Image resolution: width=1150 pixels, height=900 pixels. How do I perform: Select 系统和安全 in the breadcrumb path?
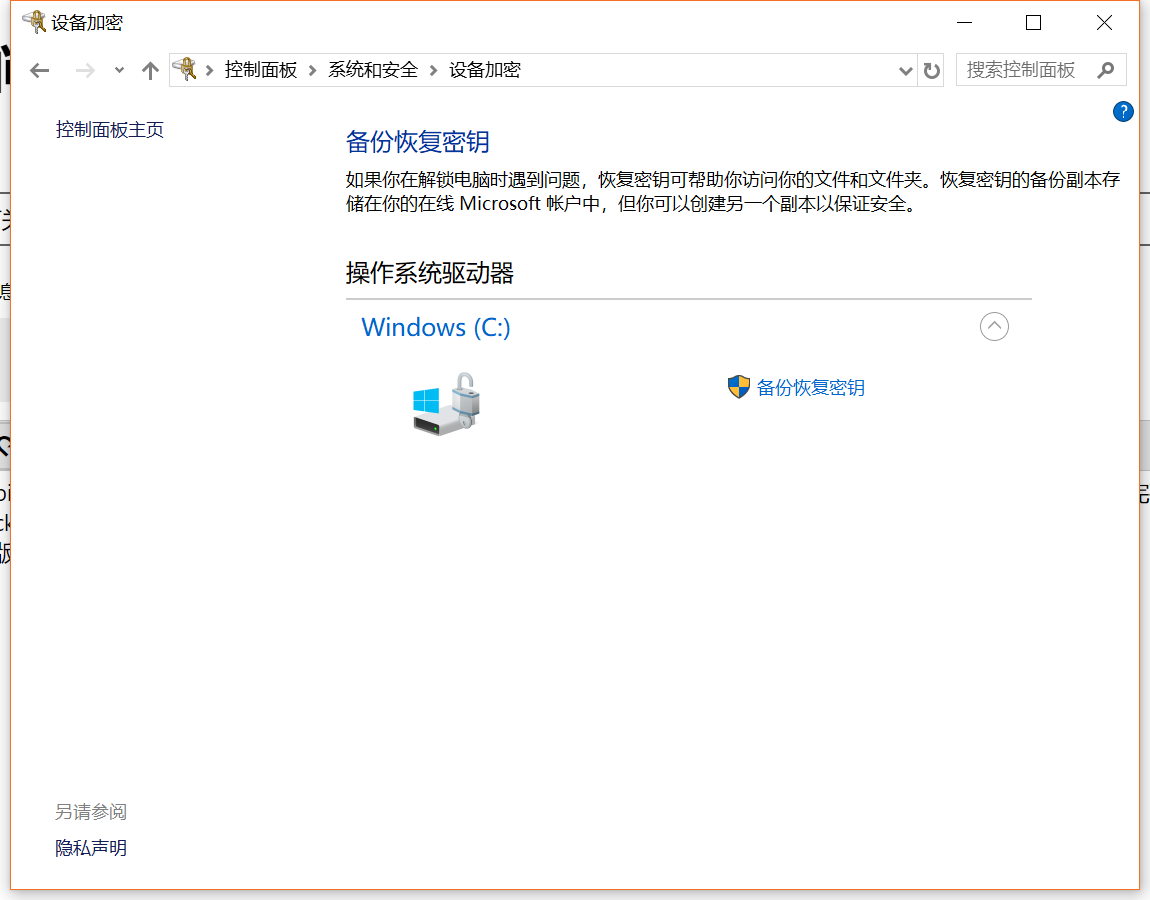tap(373, 70)
